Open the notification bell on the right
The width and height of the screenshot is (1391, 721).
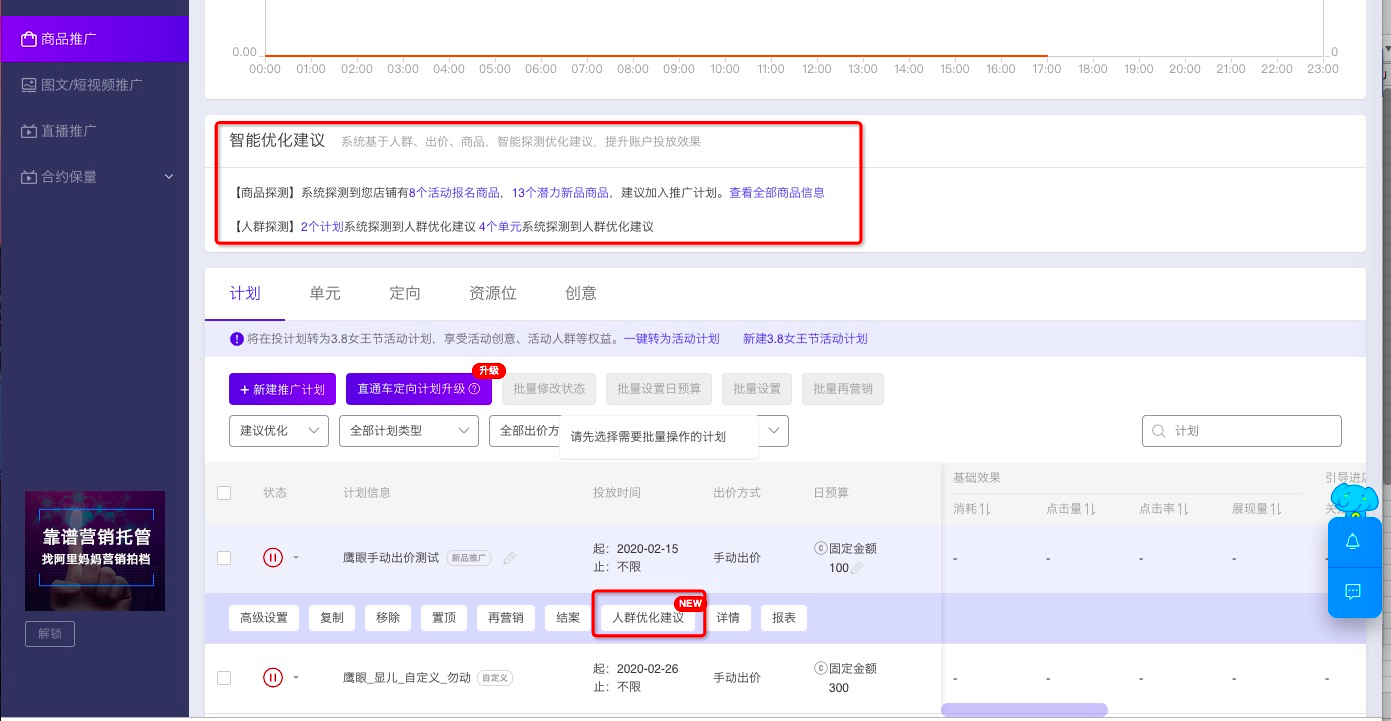point(1354,541)
